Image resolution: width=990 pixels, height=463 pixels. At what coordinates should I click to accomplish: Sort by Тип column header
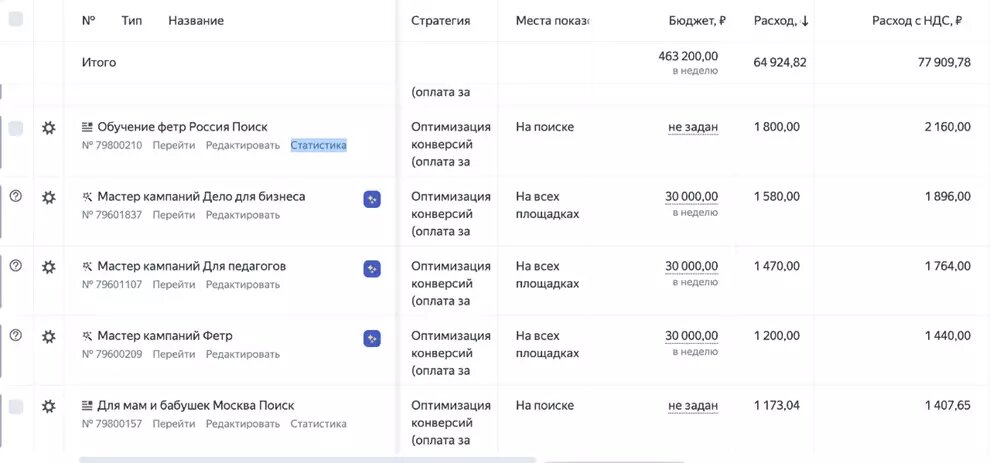tap(132, 21)
